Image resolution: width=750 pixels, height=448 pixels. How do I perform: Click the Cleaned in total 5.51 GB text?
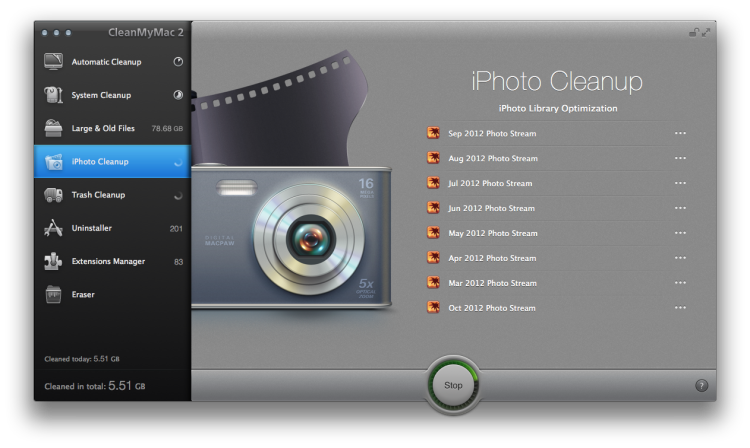[x=95, y=386]
